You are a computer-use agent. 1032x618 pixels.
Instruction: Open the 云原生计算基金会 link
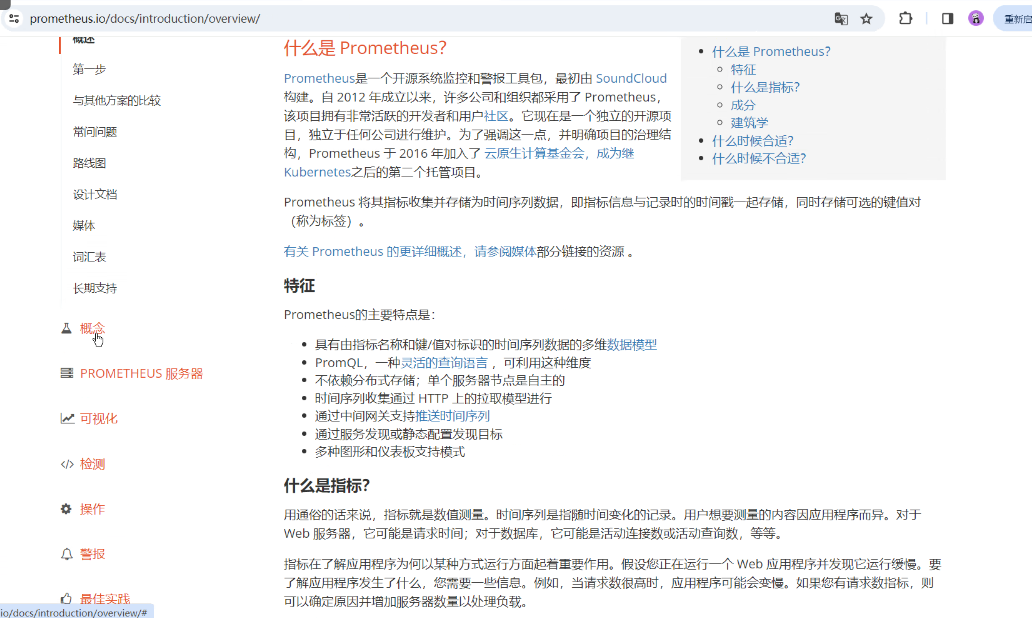534,153
